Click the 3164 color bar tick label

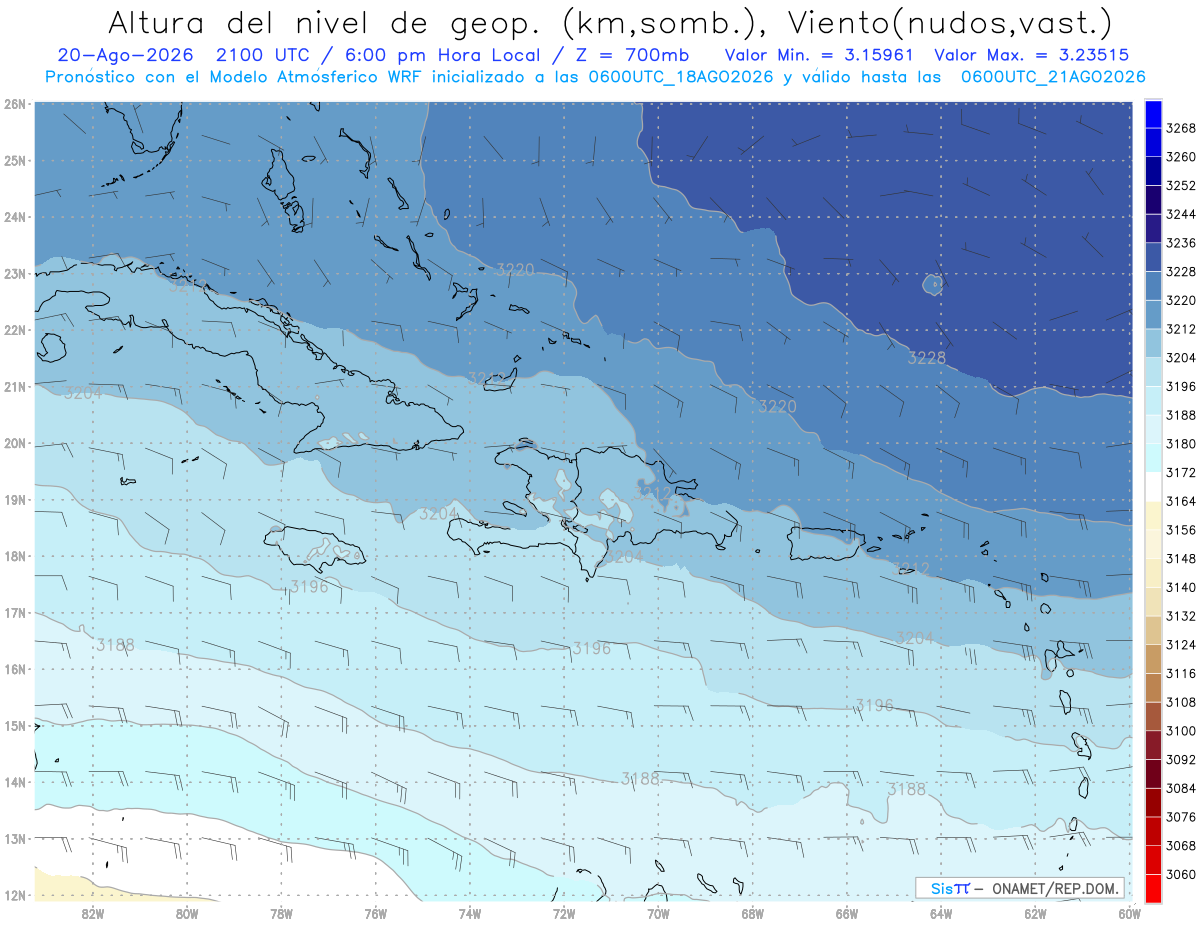tap(1181, 501)
